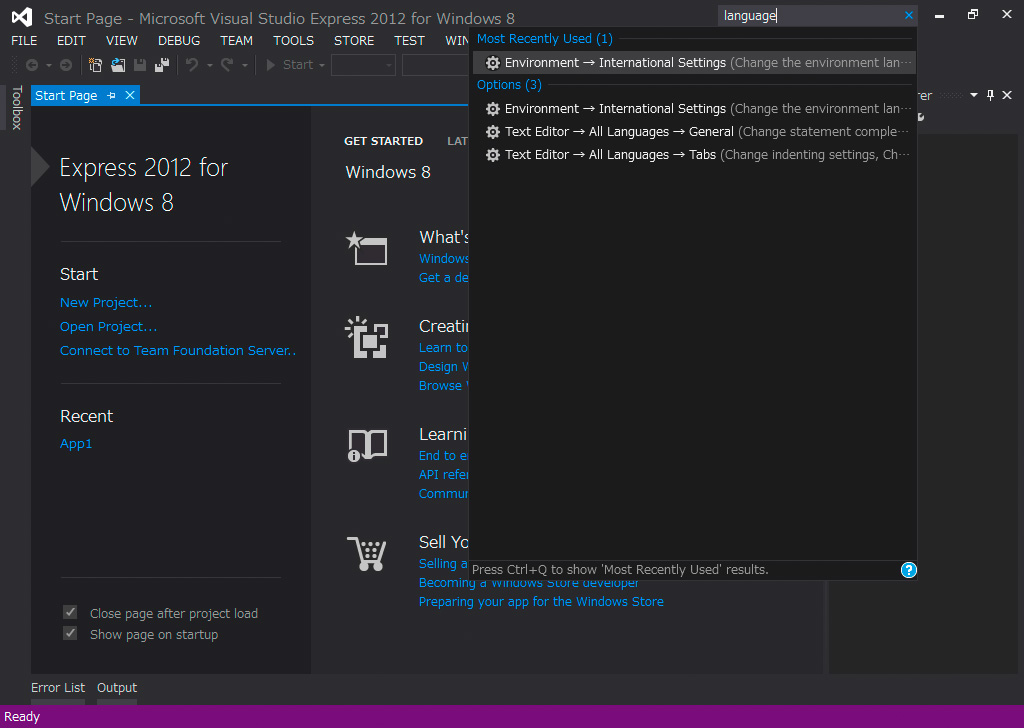Select Most Recently Used International Settings result

pyautogui.click(x=694, y=63)
